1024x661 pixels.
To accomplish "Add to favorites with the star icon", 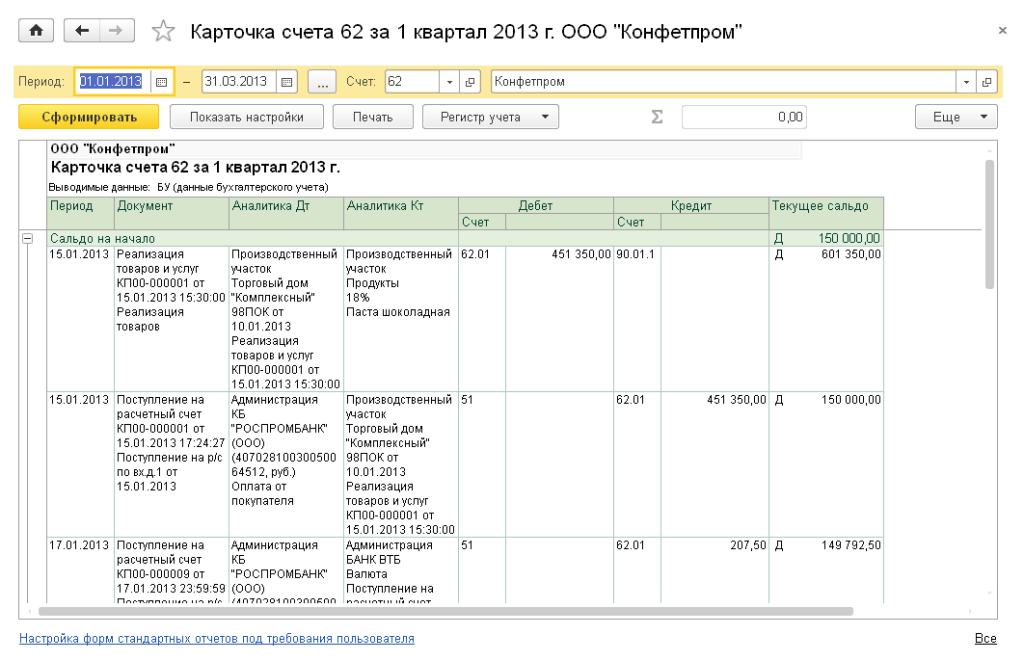I will (163, 33).
